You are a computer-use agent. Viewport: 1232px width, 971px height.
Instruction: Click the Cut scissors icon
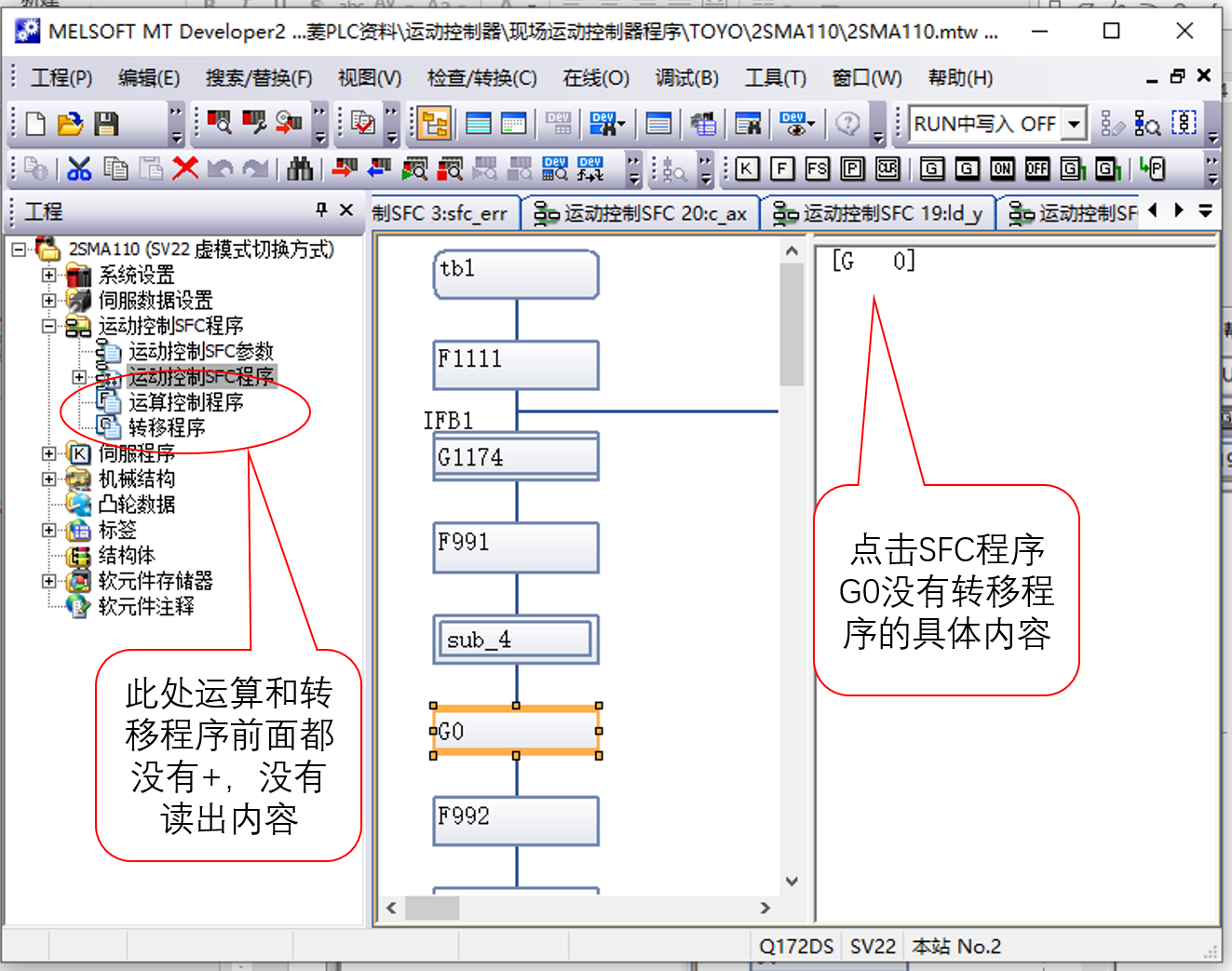coord(79,169)
